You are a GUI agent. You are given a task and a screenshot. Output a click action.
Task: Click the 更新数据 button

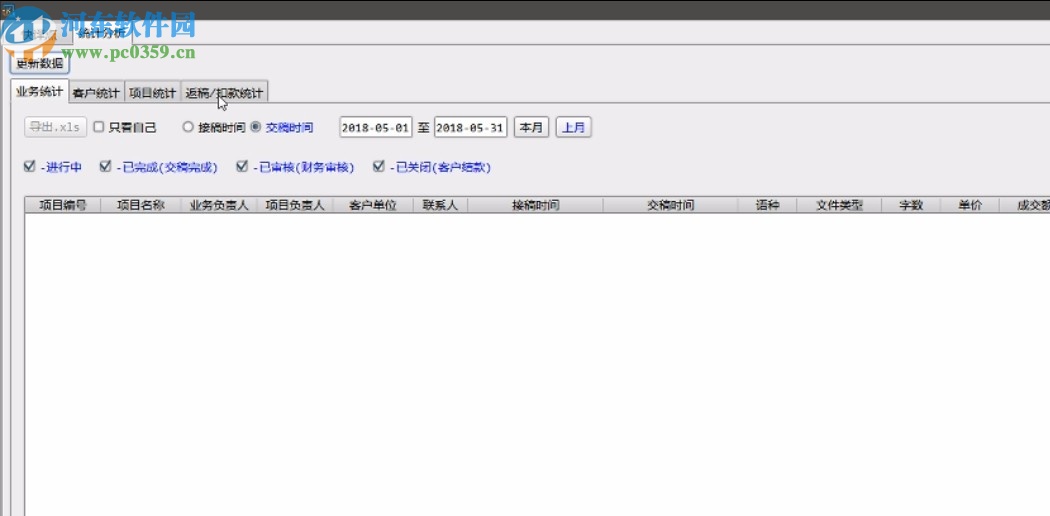point(40,64)
